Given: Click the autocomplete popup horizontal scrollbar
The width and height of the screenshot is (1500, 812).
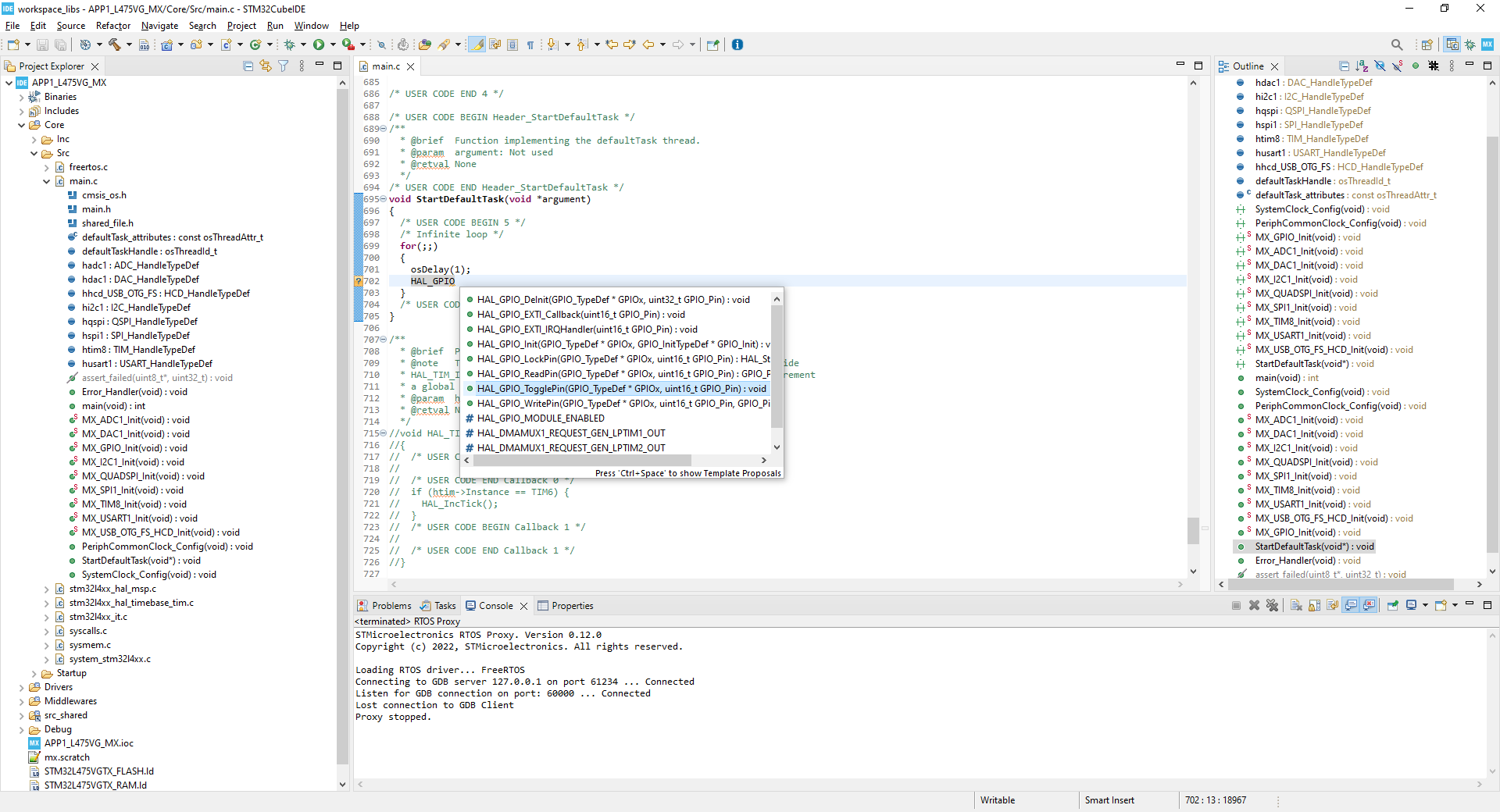Looking at the screenshot, I should click(581, 461).
